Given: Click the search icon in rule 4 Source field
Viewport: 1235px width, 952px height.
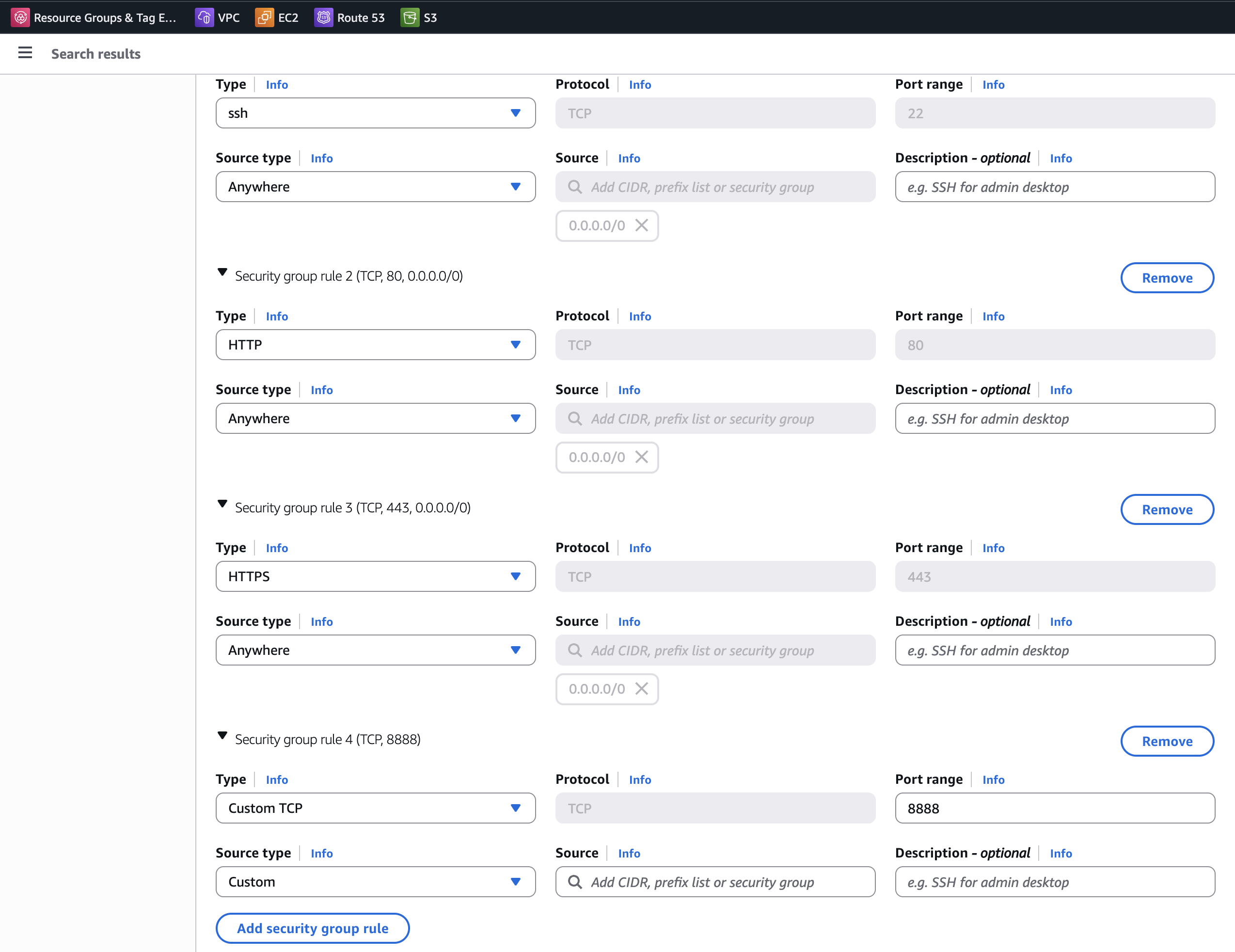Looking at the screenshot, I should (x=574, y=882).
